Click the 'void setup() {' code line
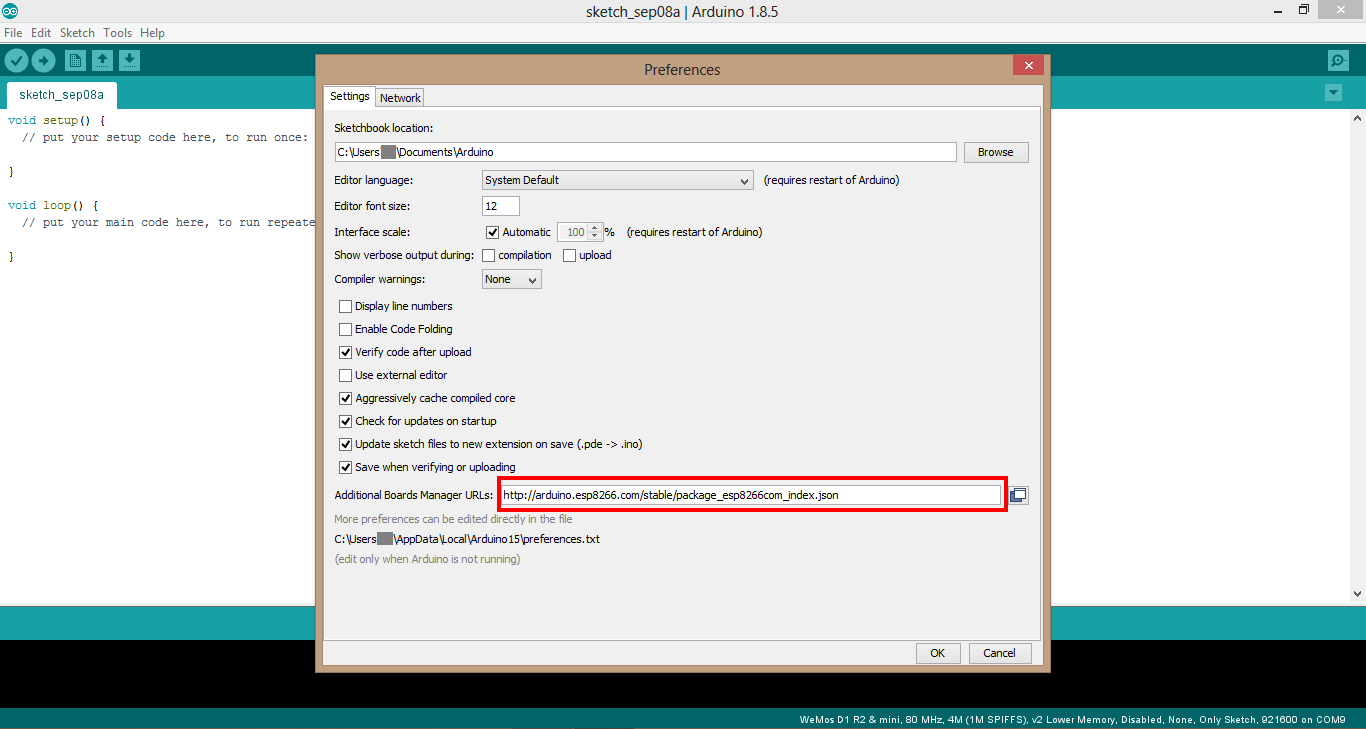1366x729 pixels. coord(57,120)
